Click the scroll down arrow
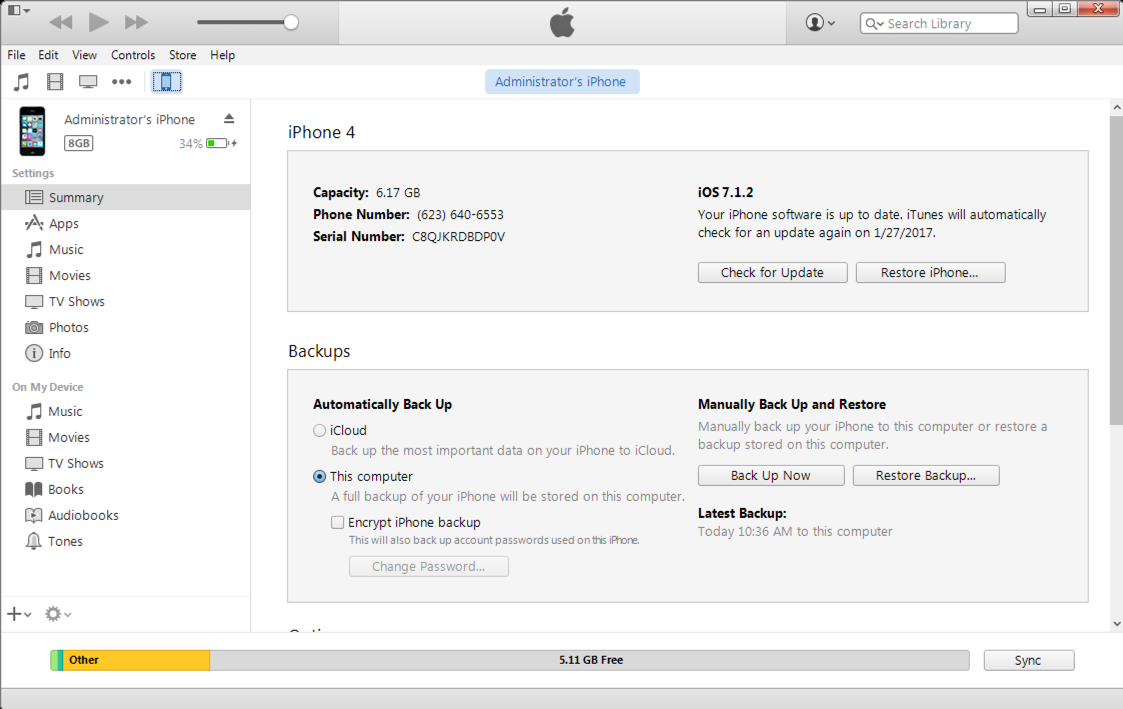The image size is (1123, 709). (1117, 624)
